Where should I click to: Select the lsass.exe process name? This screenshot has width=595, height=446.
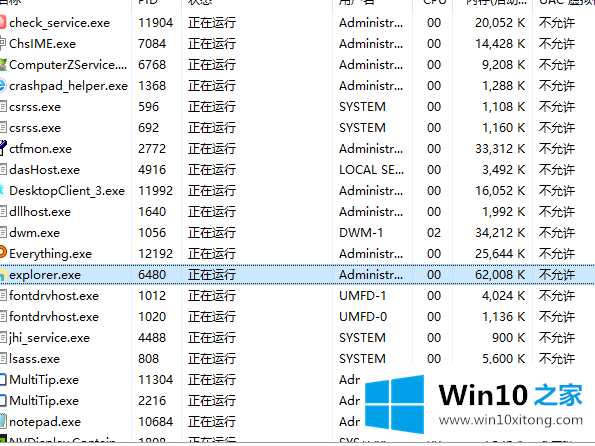35,359
